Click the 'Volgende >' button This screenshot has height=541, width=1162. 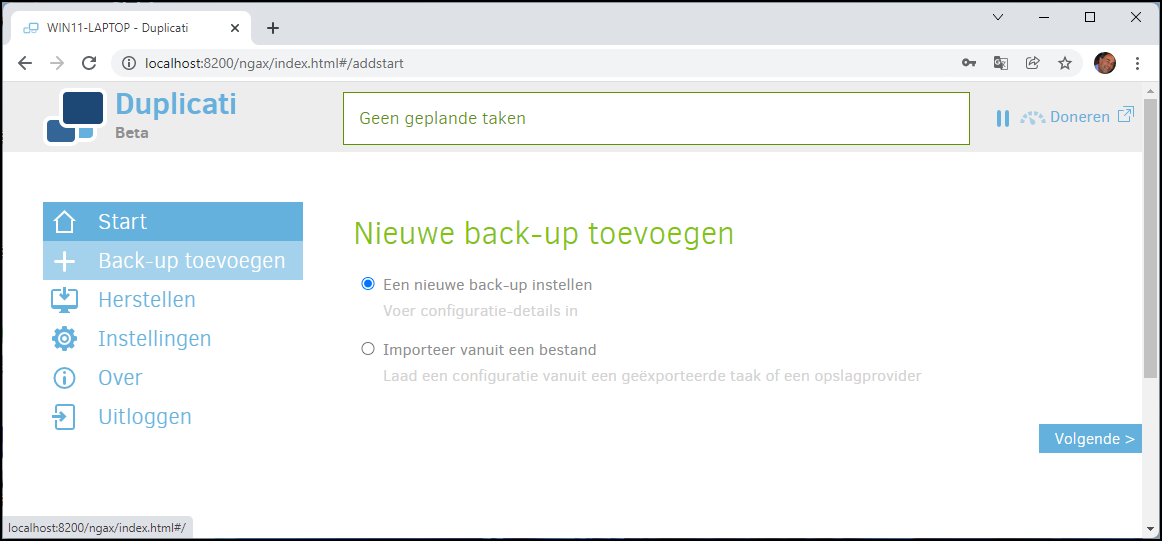tap(1090, 439)
